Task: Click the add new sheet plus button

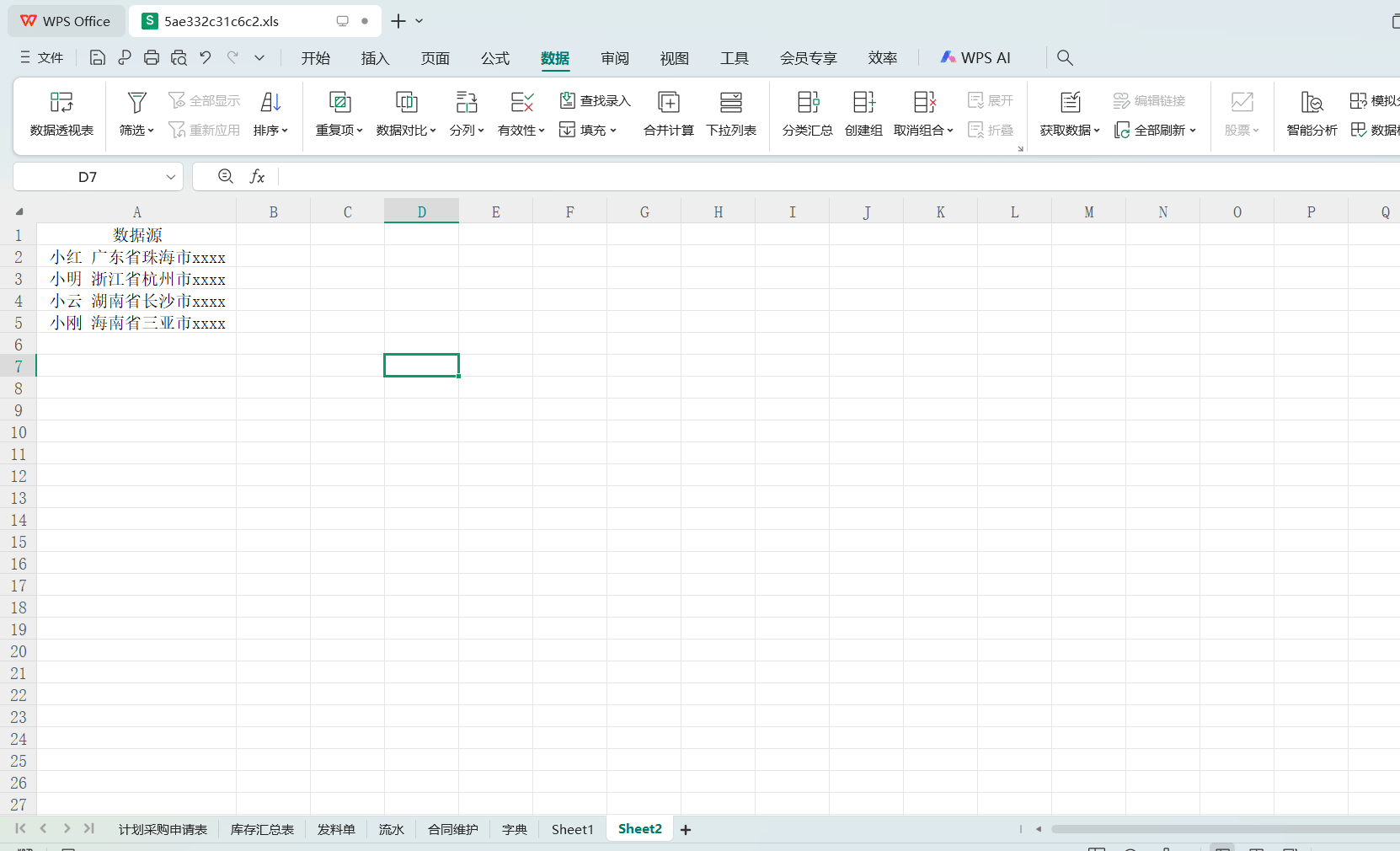Action: click(685, 829)
